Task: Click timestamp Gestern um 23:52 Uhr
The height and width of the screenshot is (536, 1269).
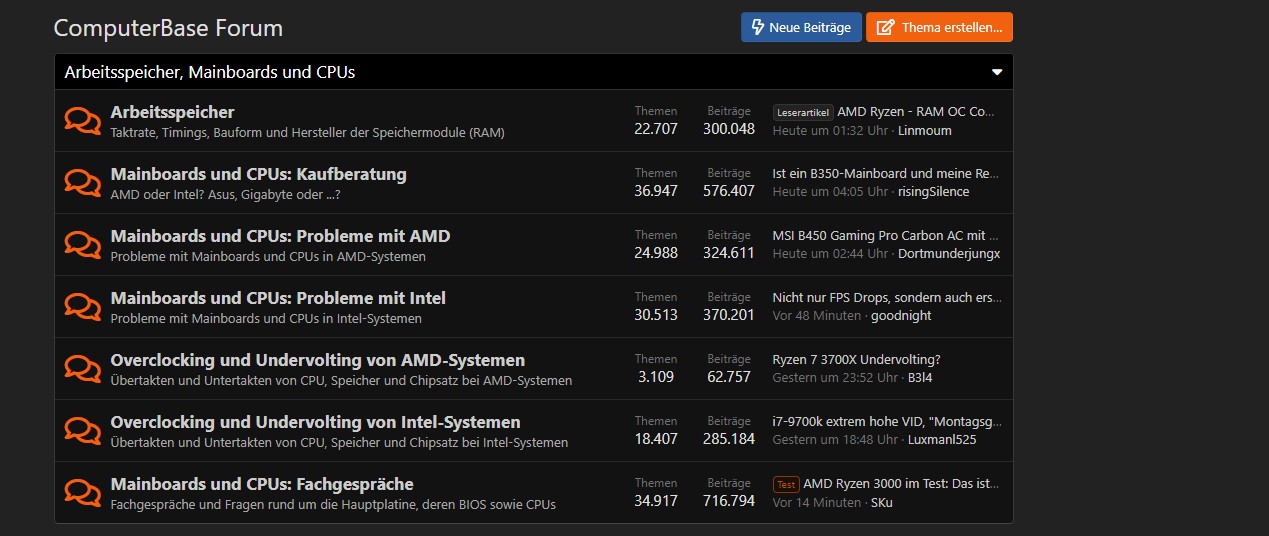Action: [x=835, y=378]
